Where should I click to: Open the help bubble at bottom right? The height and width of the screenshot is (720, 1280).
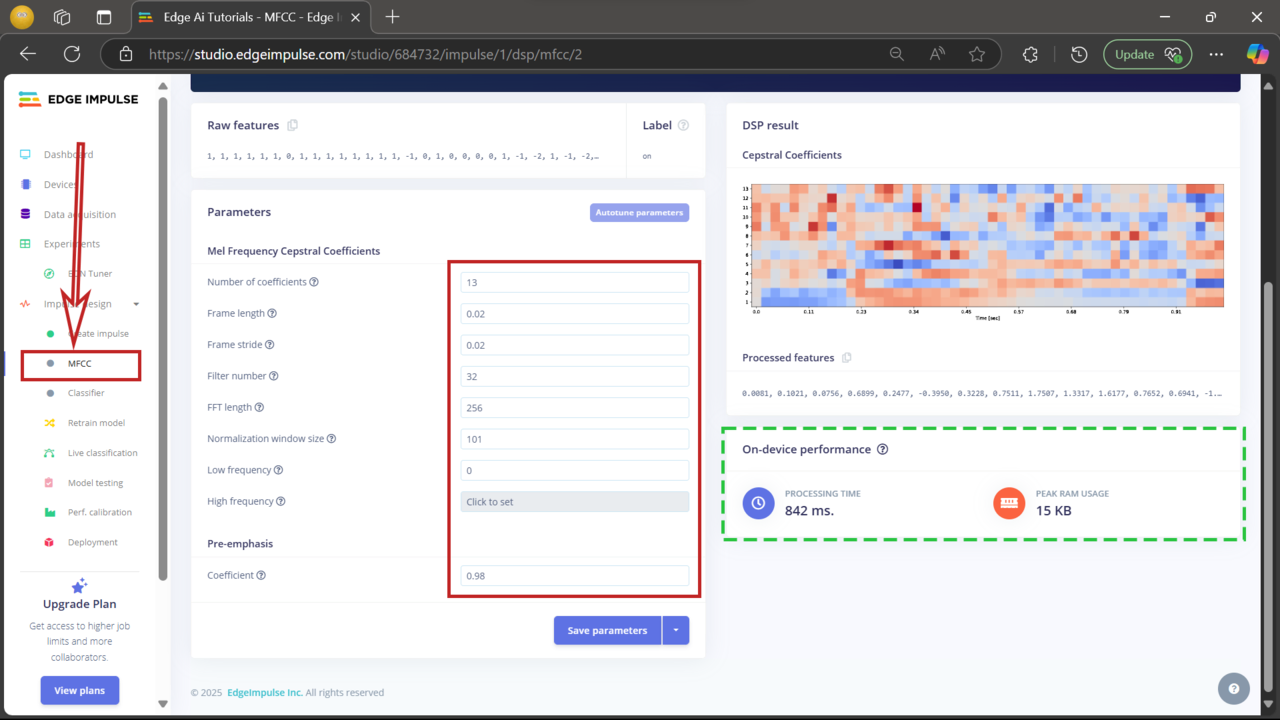click(x=1233, y=688)
